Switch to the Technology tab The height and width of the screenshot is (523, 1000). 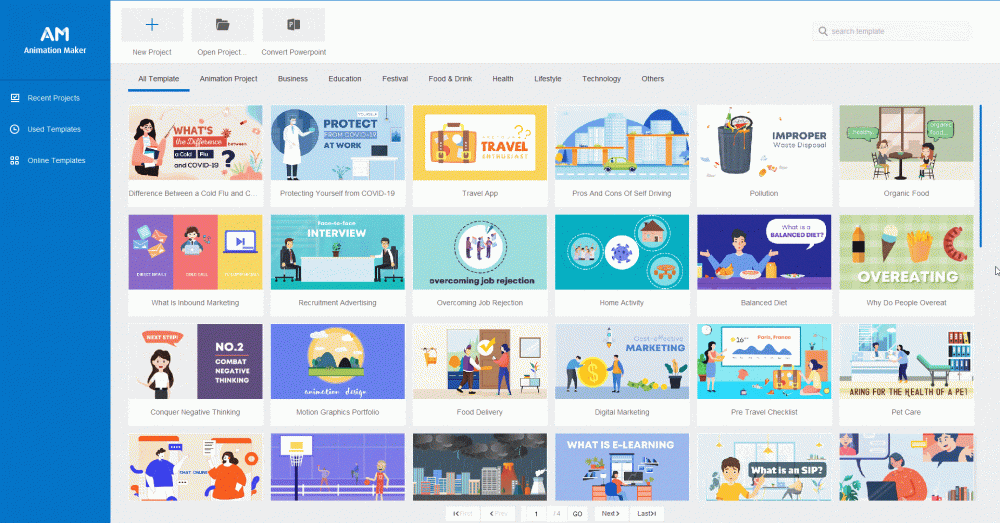click(x=601, y=79)
